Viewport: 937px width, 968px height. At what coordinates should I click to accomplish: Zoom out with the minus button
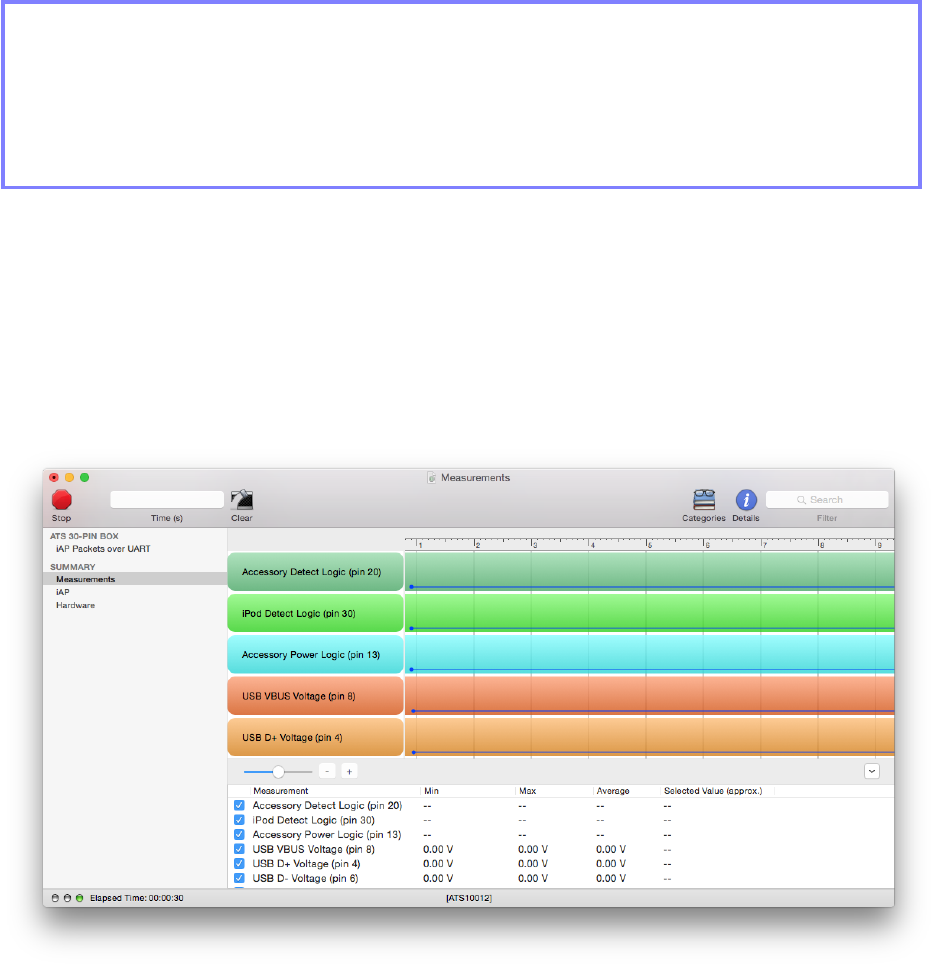click(327, 771)
